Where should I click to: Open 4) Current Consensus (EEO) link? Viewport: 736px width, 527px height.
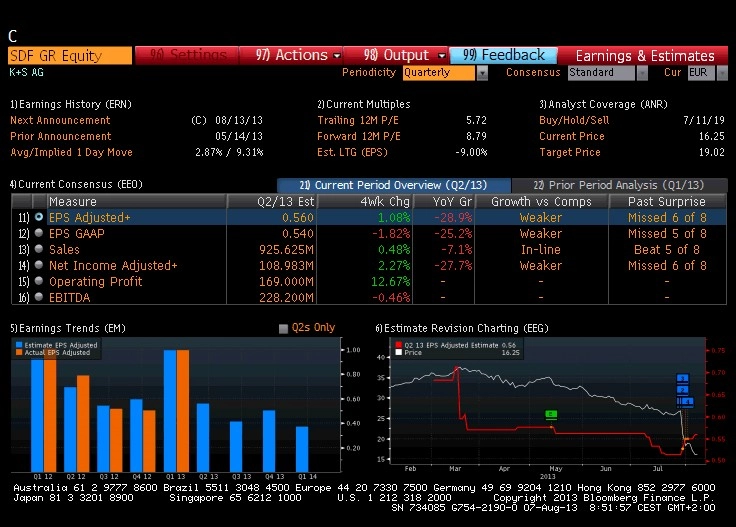point(76,184)
